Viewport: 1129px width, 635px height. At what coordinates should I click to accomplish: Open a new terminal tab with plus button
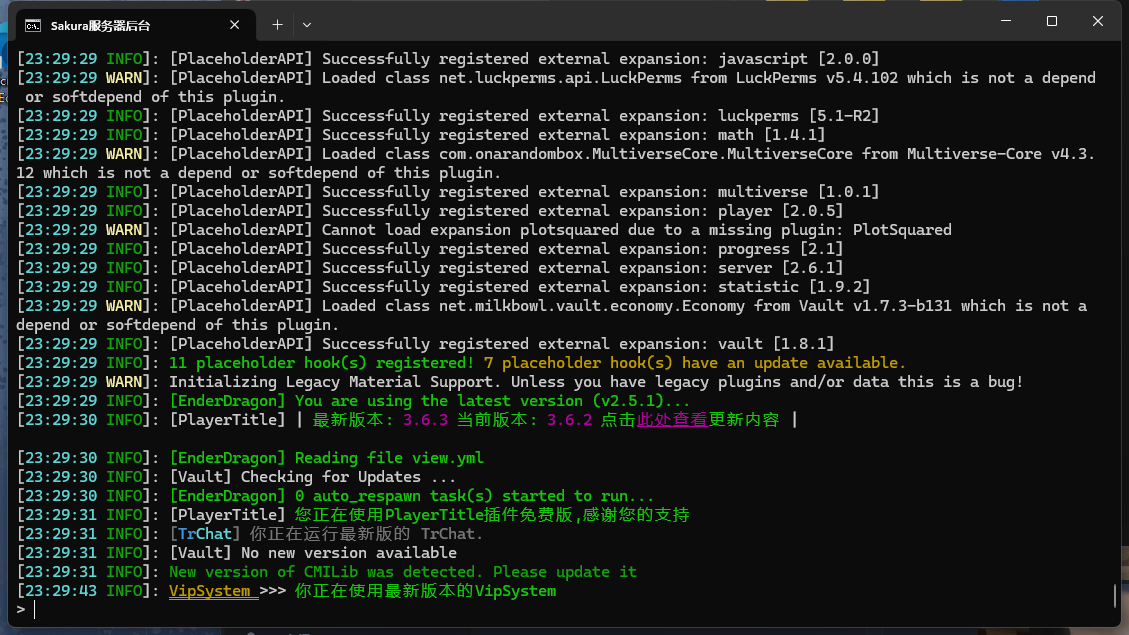[277, 25]
